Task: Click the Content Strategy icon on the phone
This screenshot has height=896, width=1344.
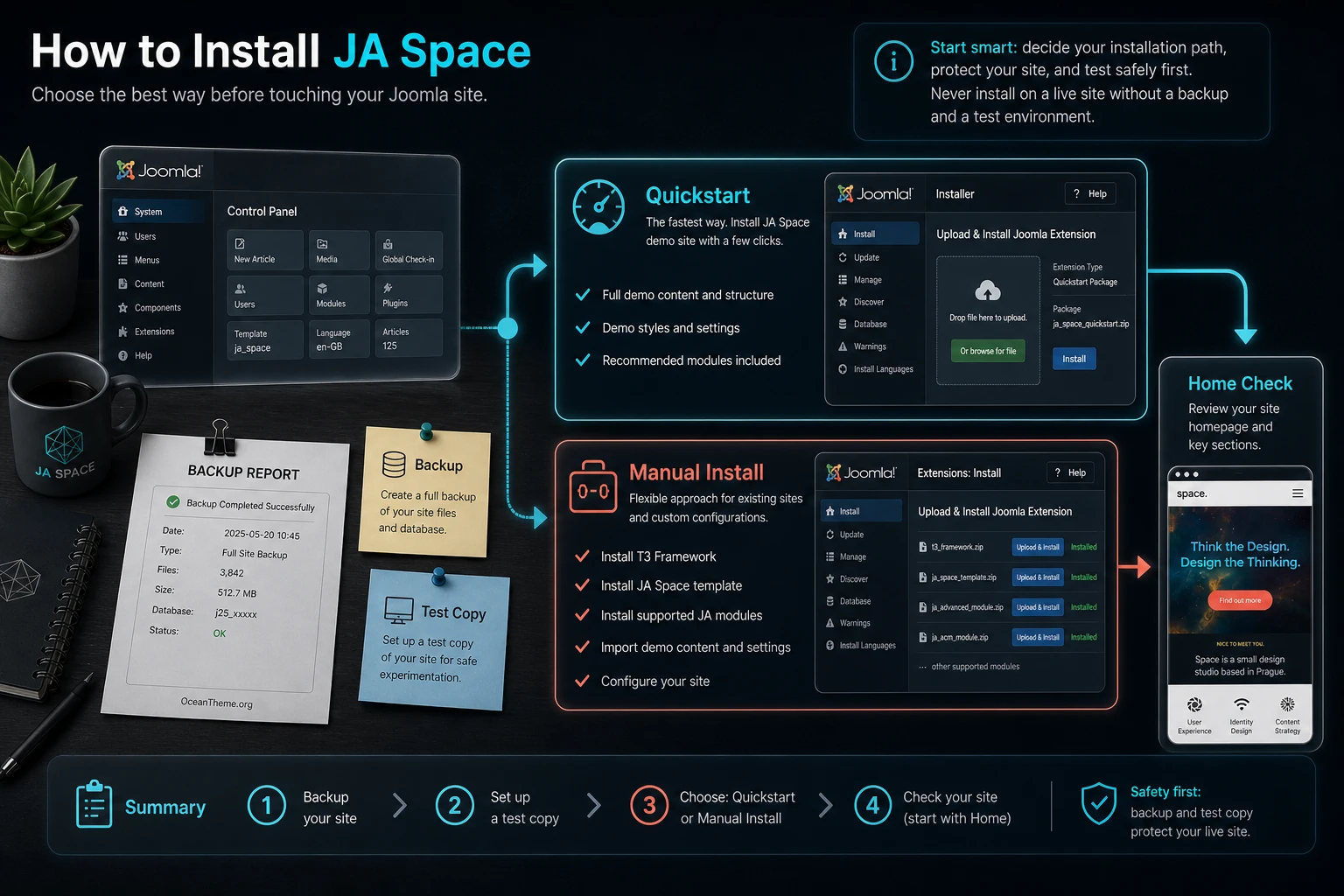Action: [x=1287, y=704]
